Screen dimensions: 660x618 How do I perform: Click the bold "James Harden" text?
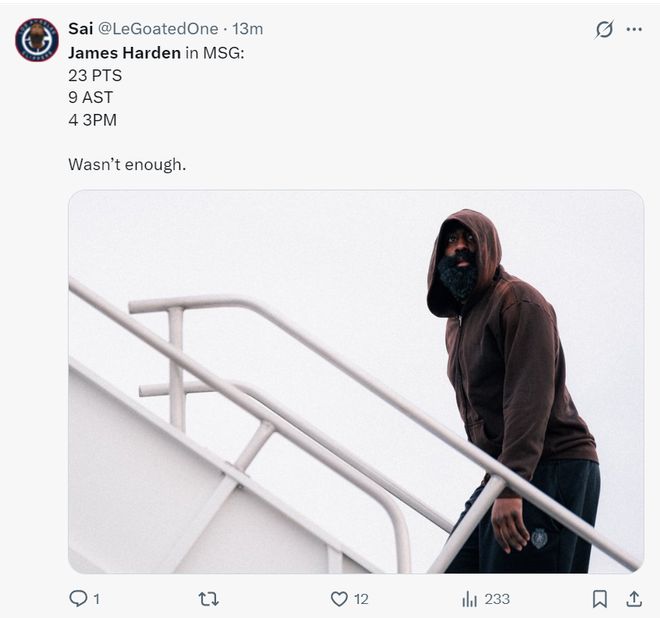pos(124,52)
